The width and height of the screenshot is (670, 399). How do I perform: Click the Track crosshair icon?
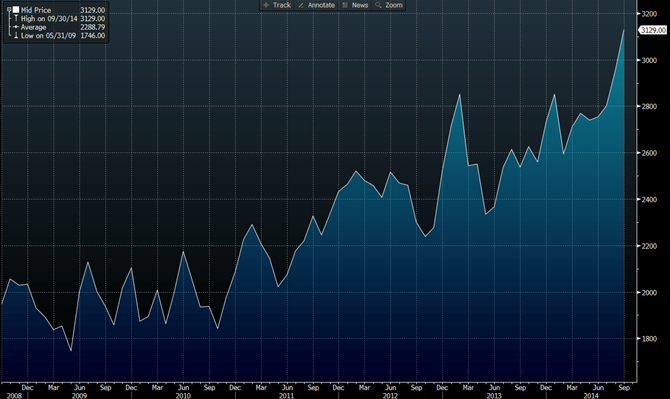tap(266, 5)
